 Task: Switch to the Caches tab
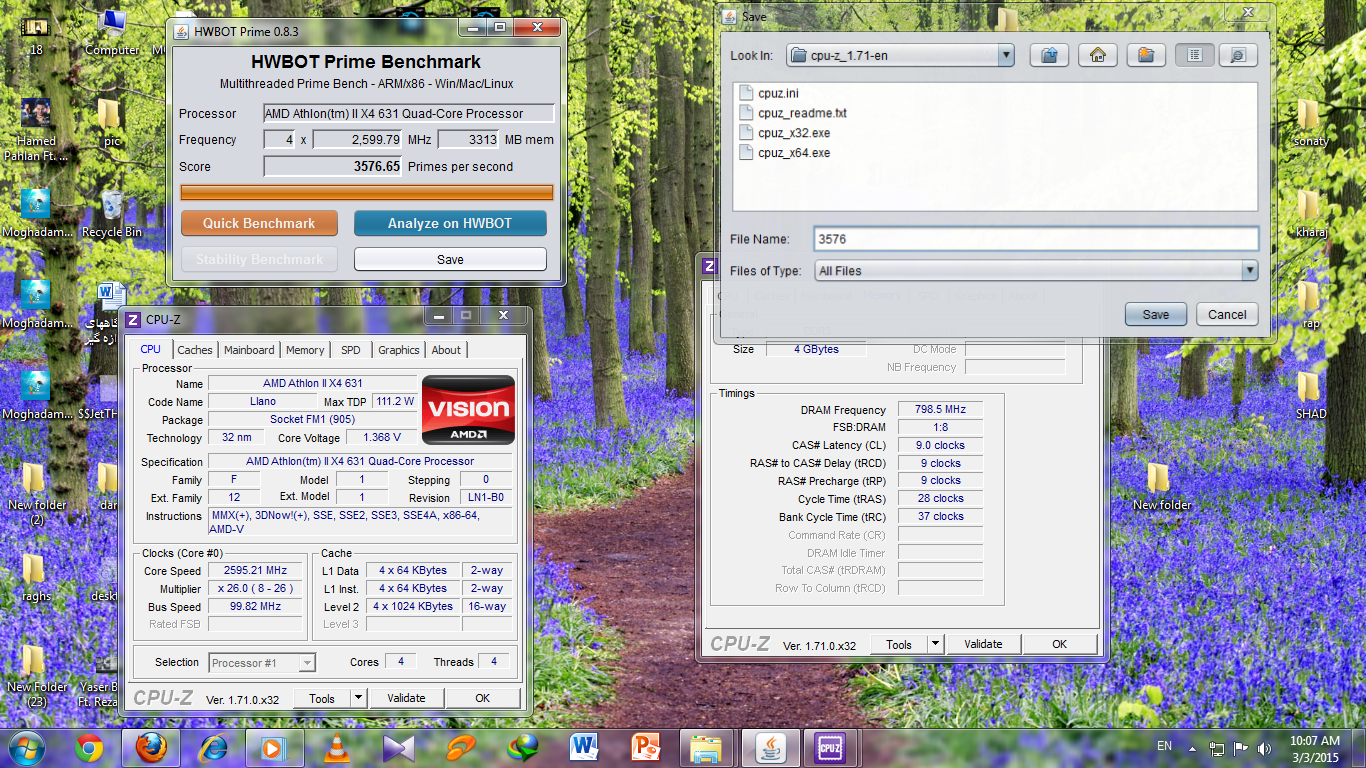point(195,350)
